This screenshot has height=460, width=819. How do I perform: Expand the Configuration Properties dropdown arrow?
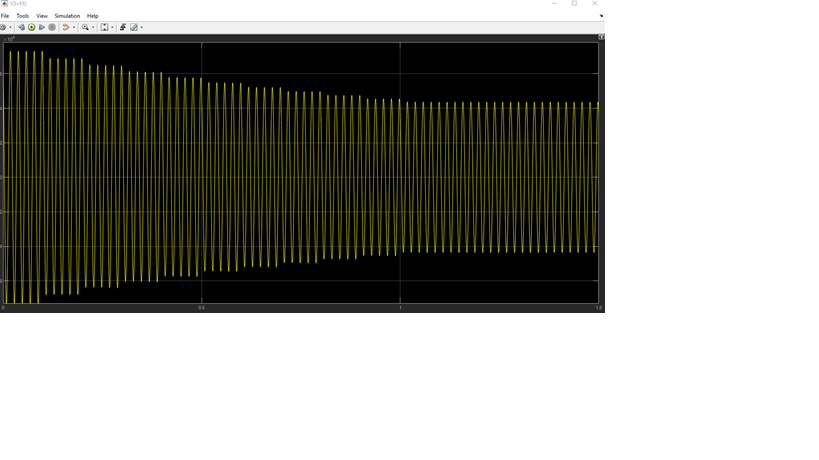pos(10,27)
